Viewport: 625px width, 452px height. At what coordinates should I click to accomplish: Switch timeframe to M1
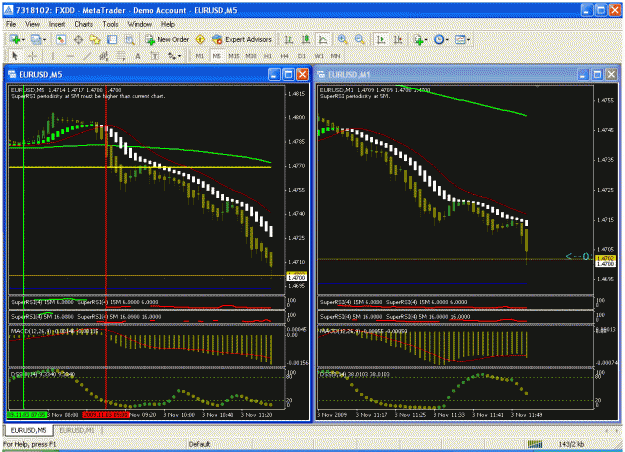point(199,56)
